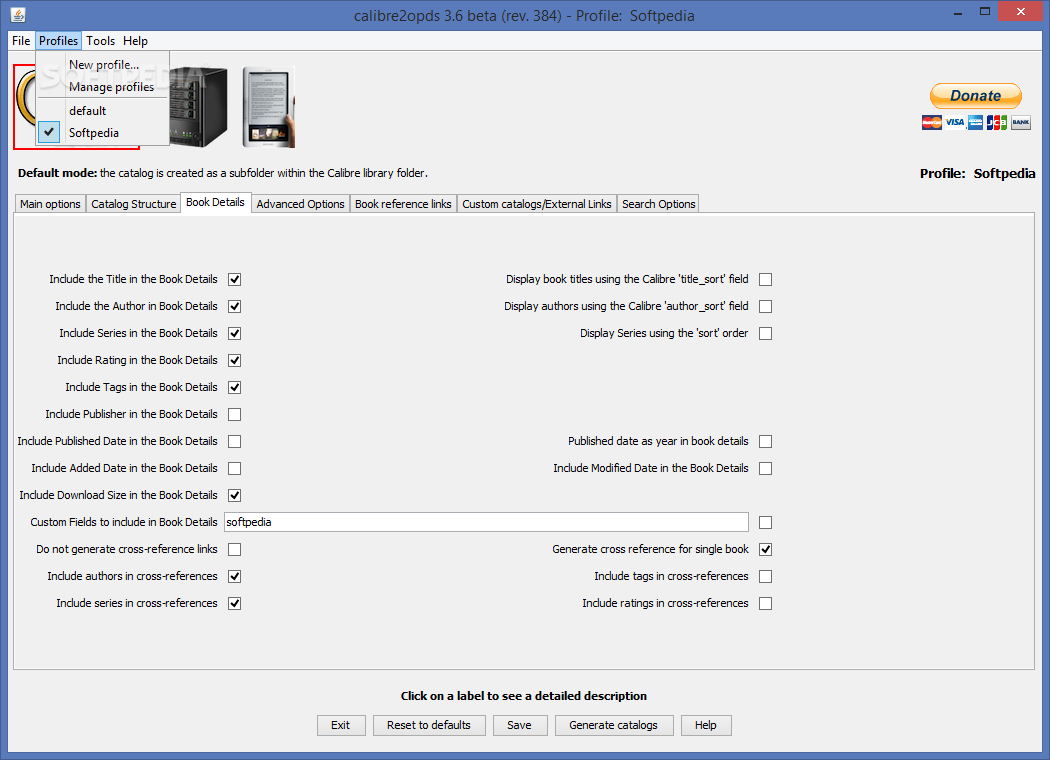The height and width of the screenshot is (760, 1050).
Task: Maximize the calibre2opds window
Action: (984, 11)
